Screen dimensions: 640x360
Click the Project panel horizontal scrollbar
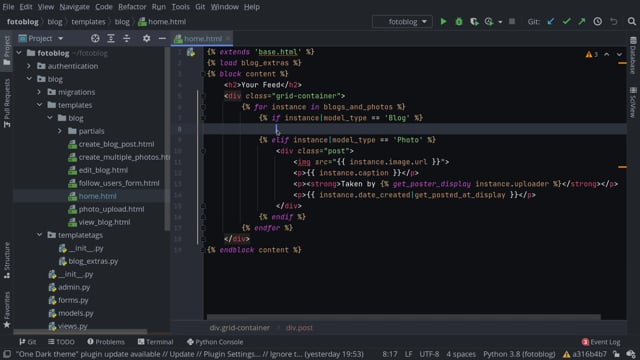(x=80, y=331)
